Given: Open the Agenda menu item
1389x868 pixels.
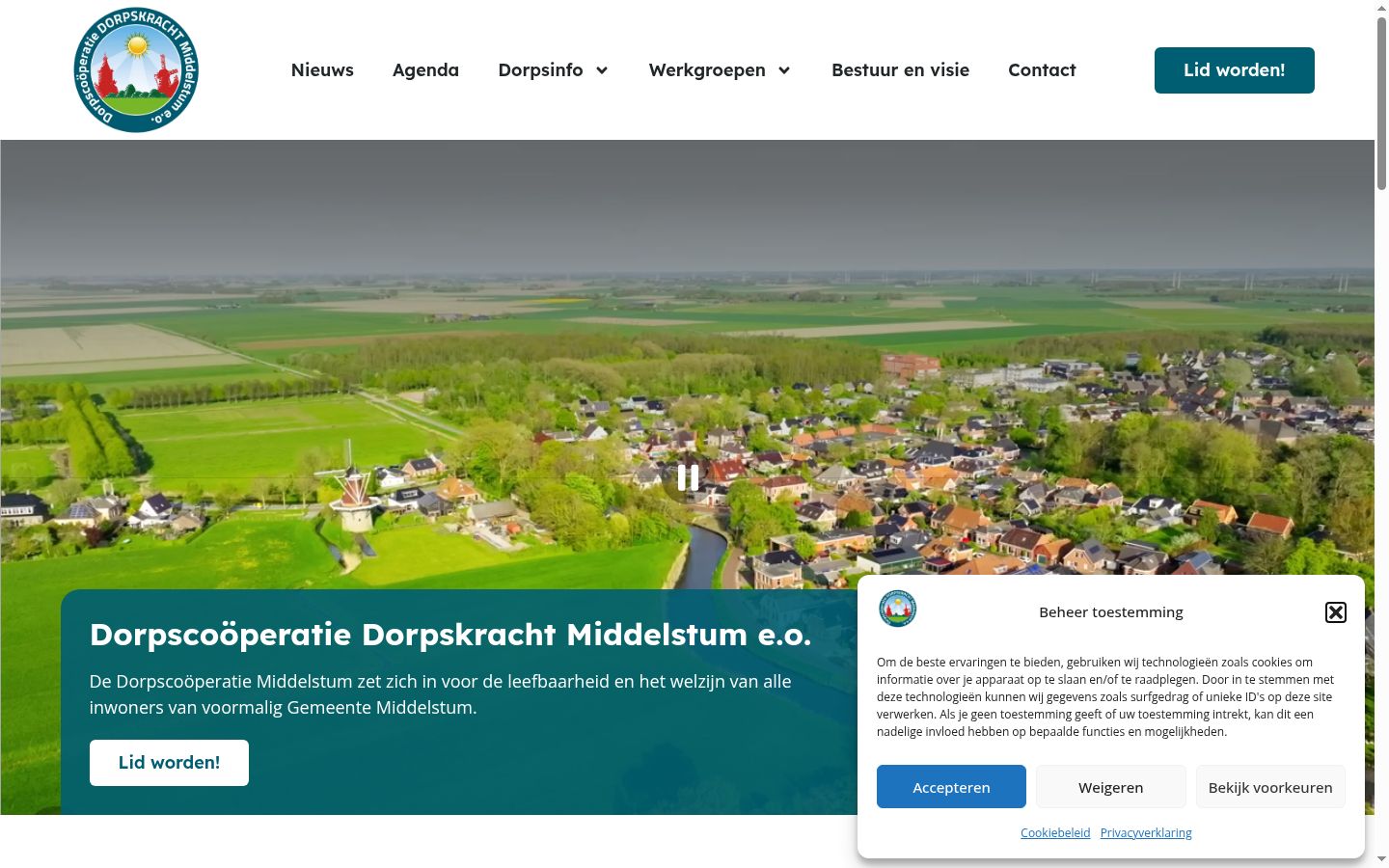Looking at the screenshot, I should pos(425,70).
